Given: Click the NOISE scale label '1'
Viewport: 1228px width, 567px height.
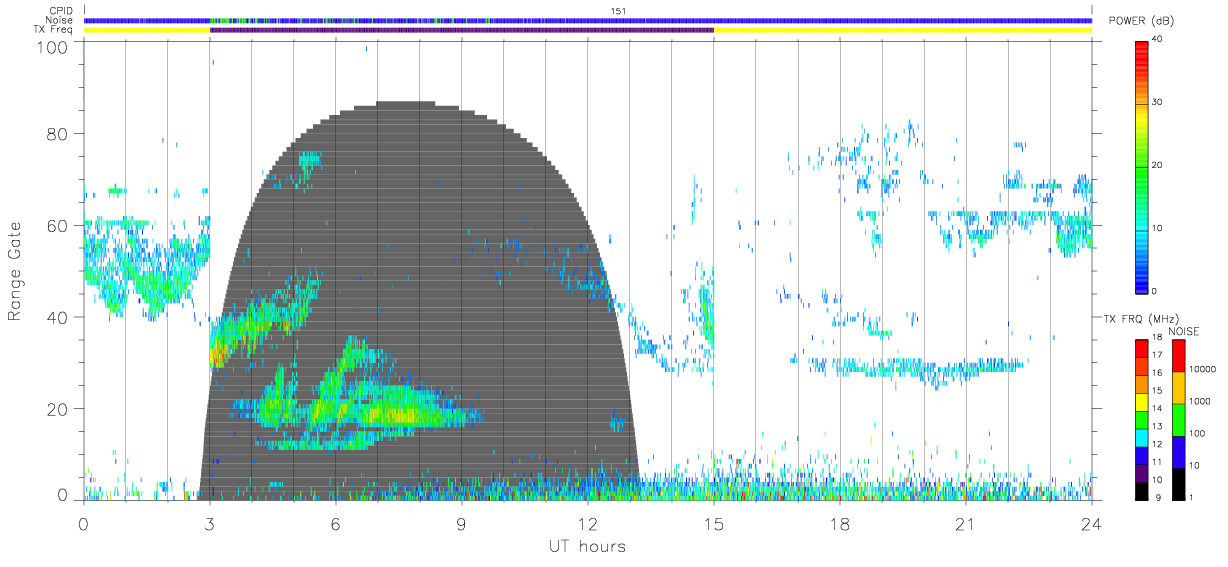Looking at the screenshot, I should (1193, 497).
